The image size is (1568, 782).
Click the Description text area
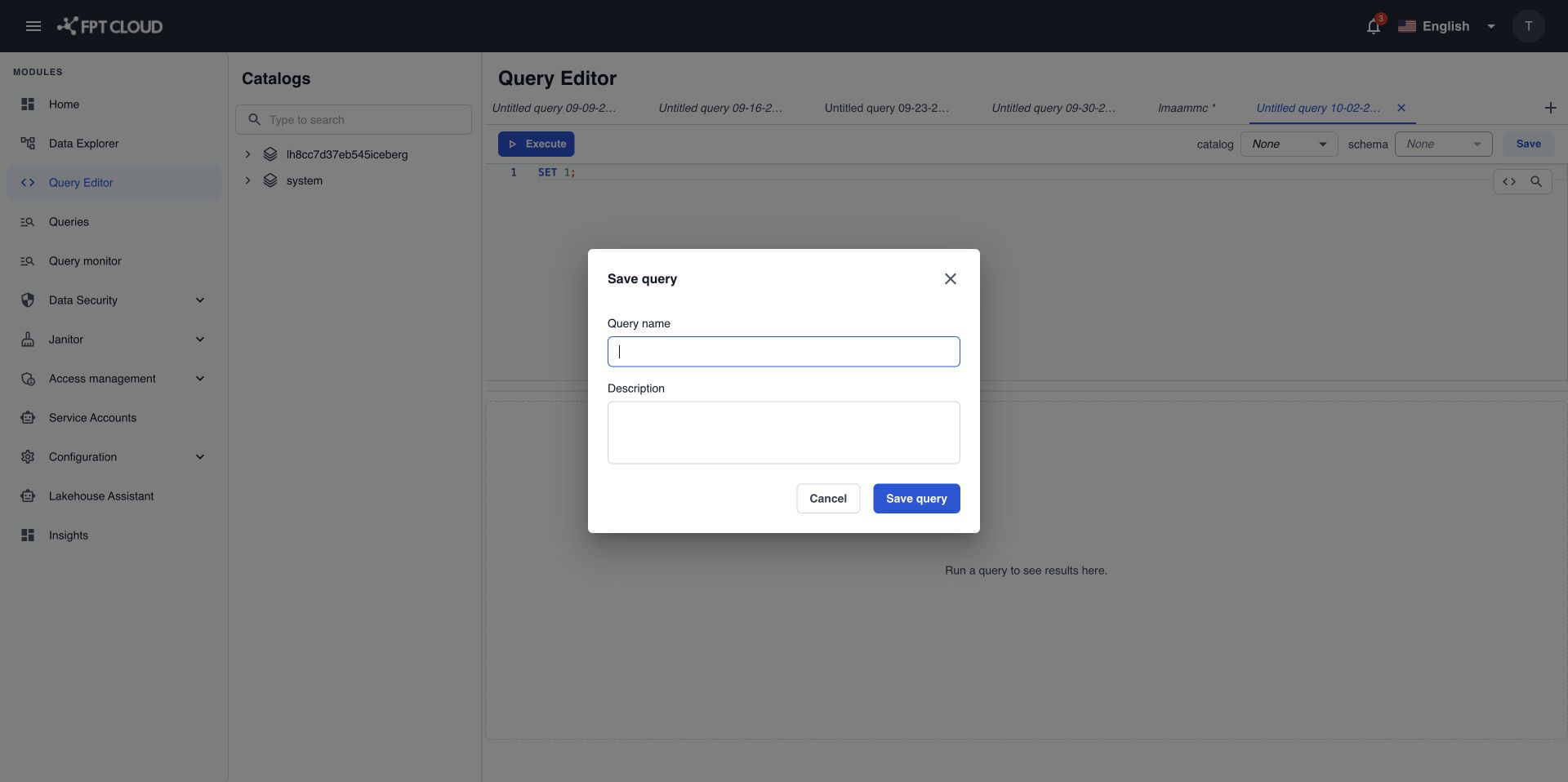(784, 433)
